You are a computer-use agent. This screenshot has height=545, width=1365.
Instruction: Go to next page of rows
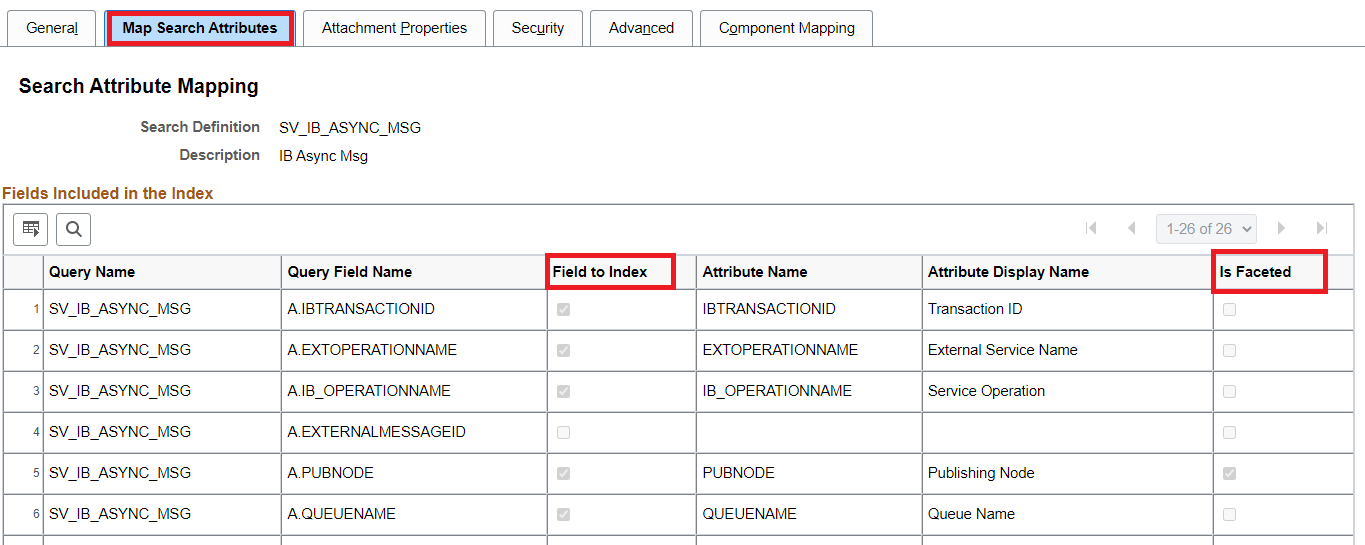1281,229
